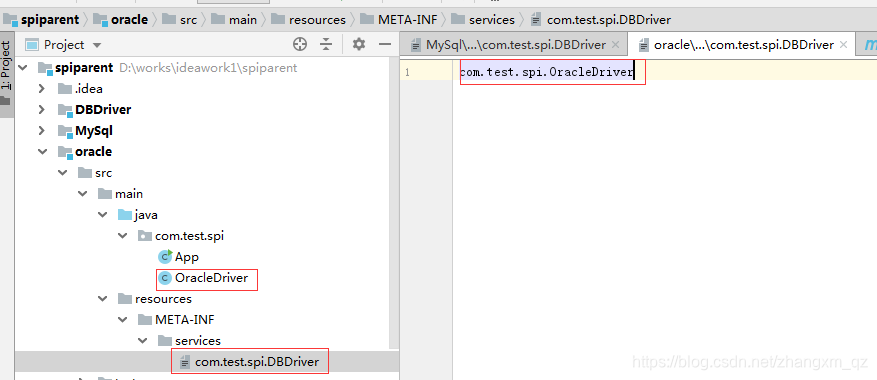Click line number 1 in gutter
Screen dimensions: 877x380
coord(407,72)
